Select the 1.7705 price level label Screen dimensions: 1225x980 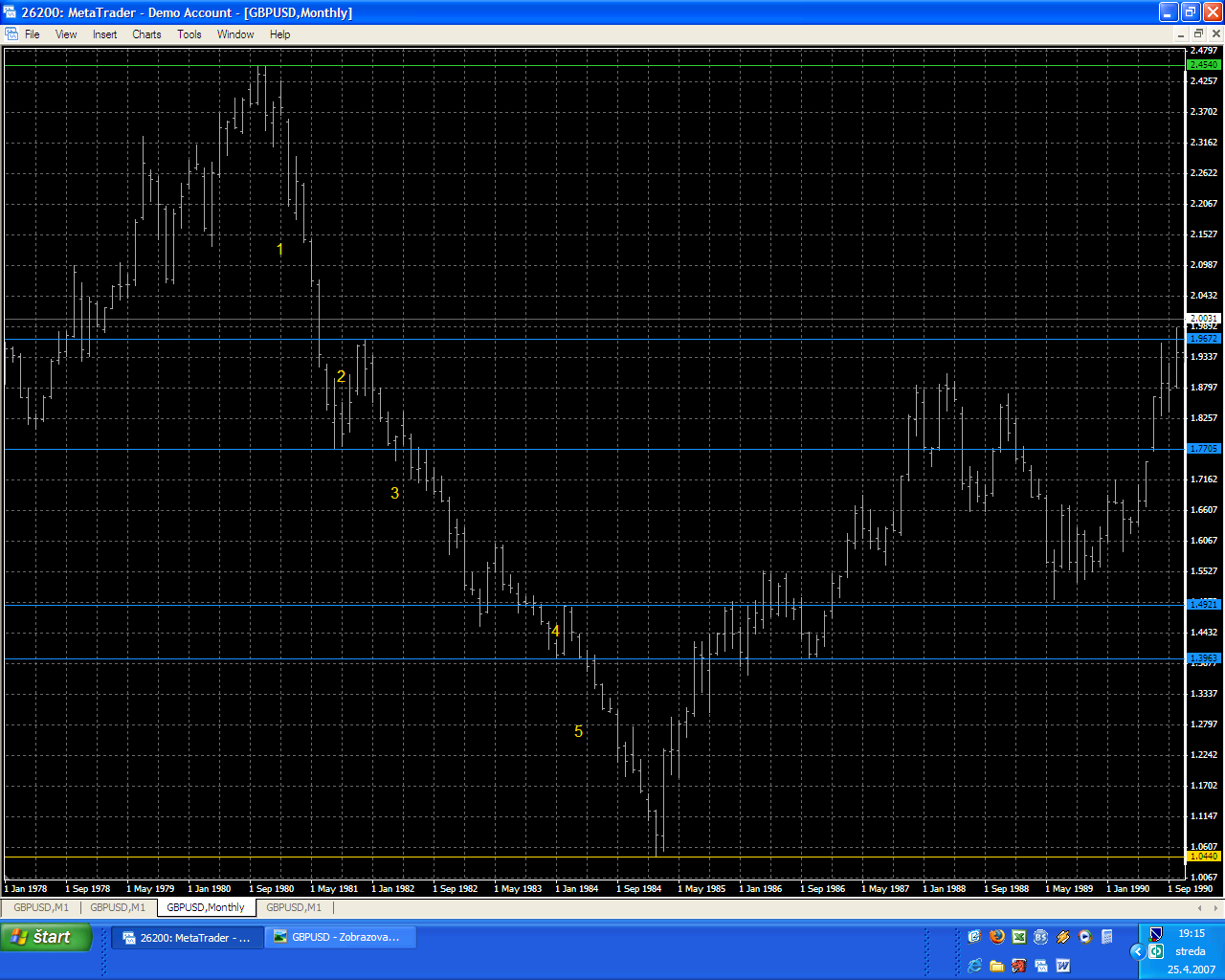(1203, 449)
